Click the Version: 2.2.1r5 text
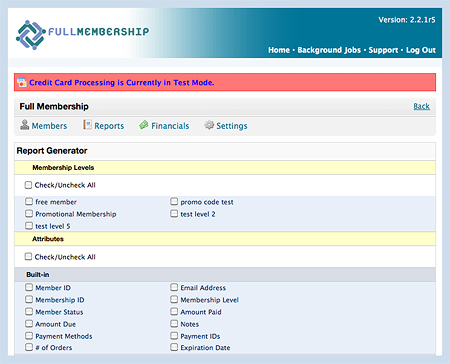This screenshot has width=450, height=364. [x=407, y=20]
